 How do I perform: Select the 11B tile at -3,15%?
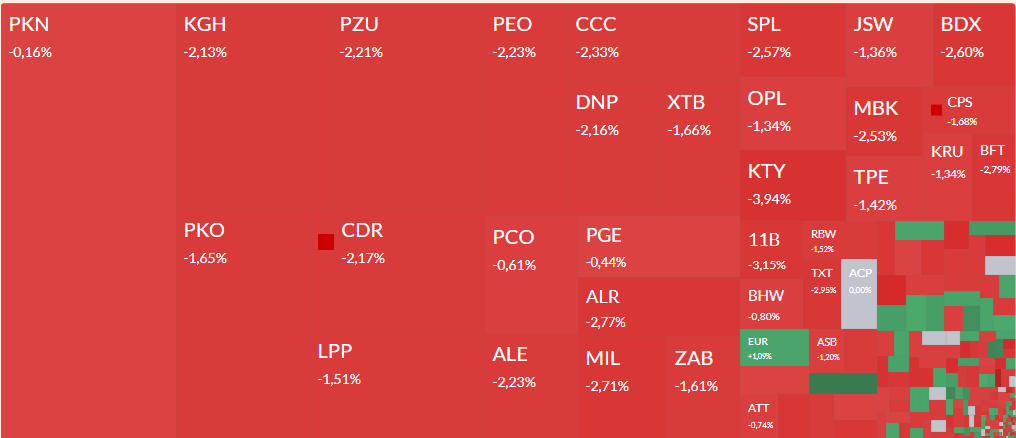click(771, 250)
